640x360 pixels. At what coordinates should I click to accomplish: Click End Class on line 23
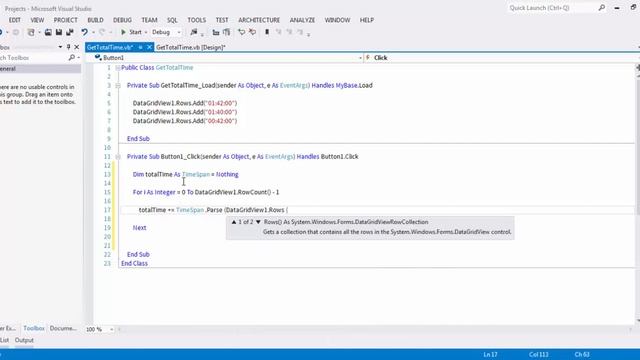click(134, 264)
